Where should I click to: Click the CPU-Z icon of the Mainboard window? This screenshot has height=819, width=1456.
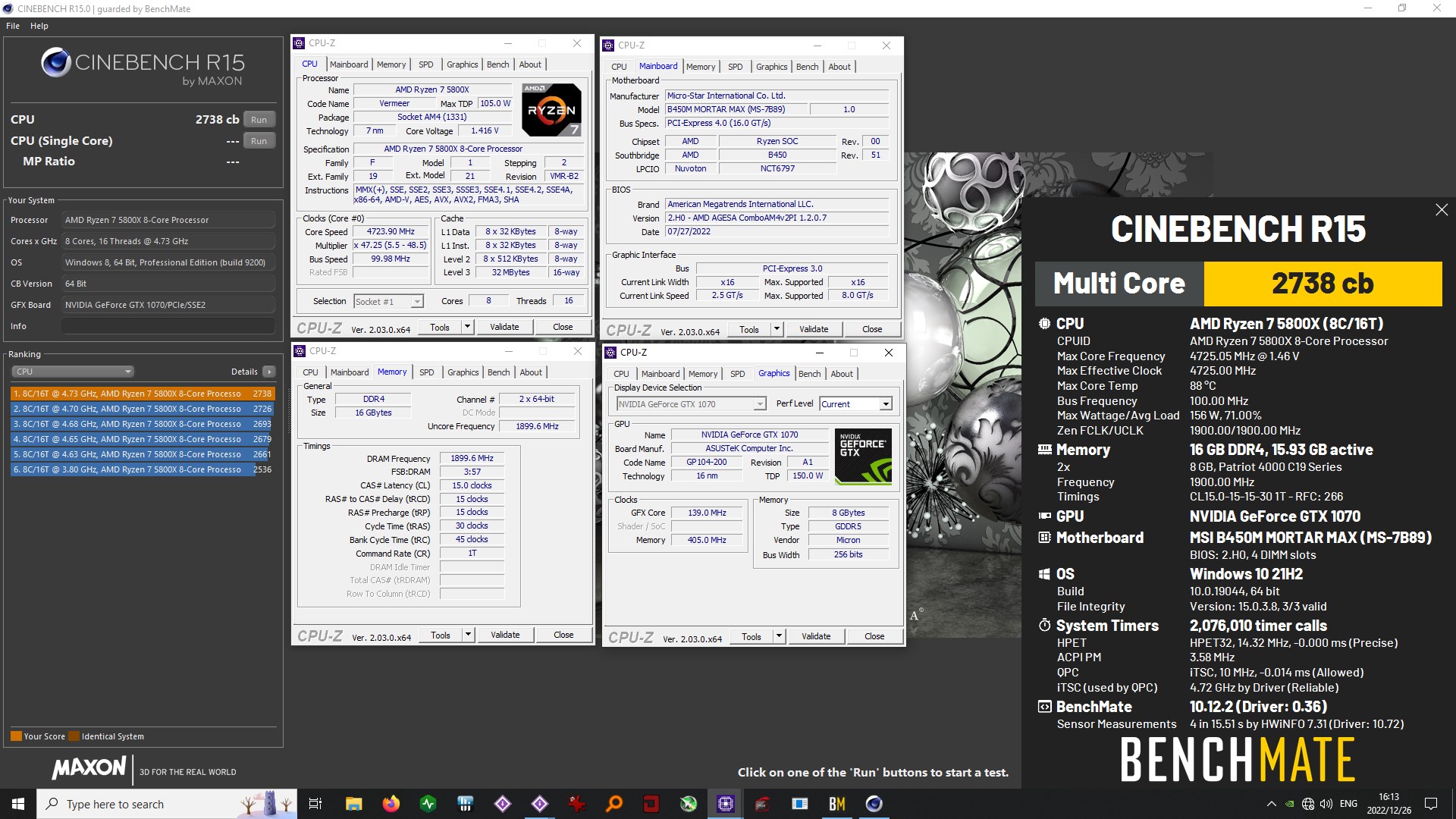pyautogui.click(x=608, y=45)
